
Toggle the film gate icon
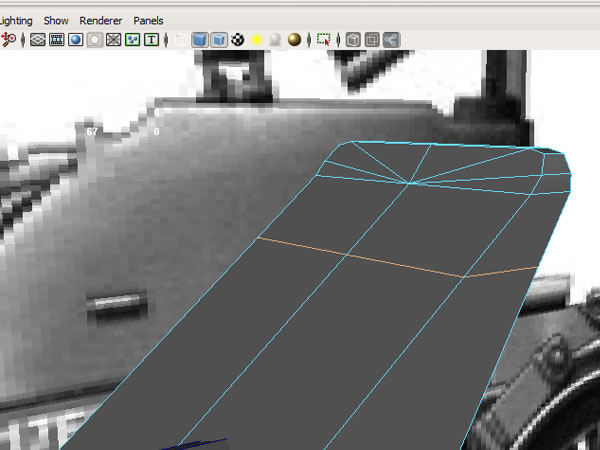(57, 40)
